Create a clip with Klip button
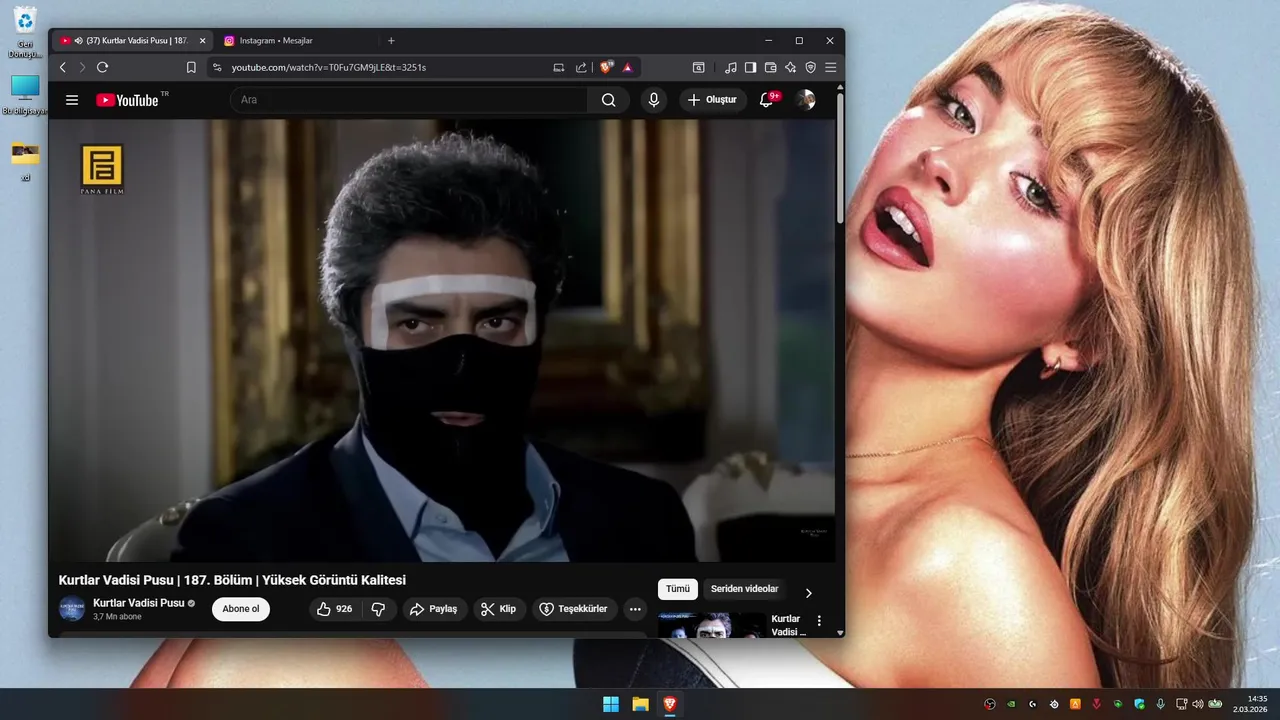Image resolution: width=1280 pixels, height=720 pixels. tap(499, 609)
